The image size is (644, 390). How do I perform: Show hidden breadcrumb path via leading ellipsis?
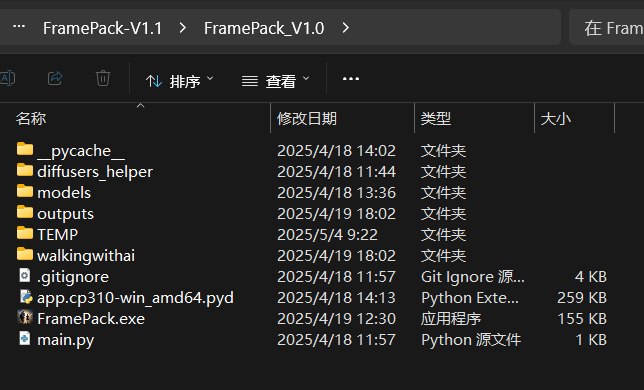click(19, 27)
